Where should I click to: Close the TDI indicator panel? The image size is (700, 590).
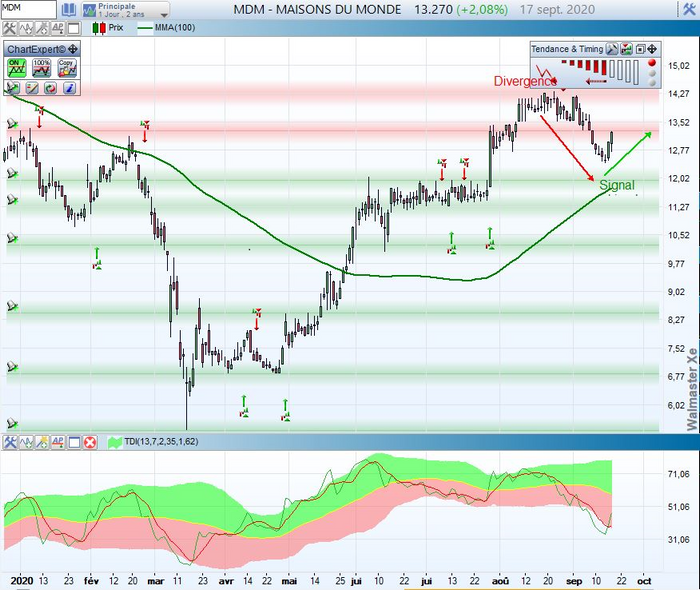90,442
